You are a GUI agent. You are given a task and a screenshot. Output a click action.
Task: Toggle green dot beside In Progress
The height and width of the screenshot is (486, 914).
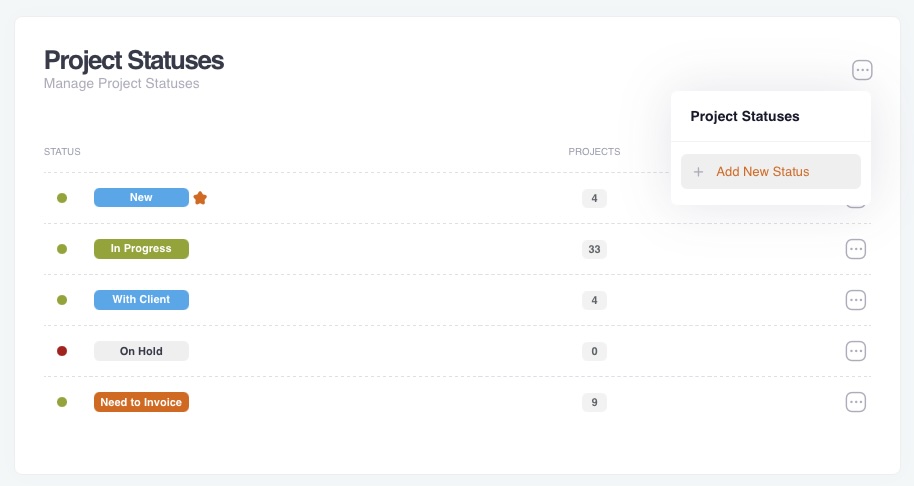62,249
